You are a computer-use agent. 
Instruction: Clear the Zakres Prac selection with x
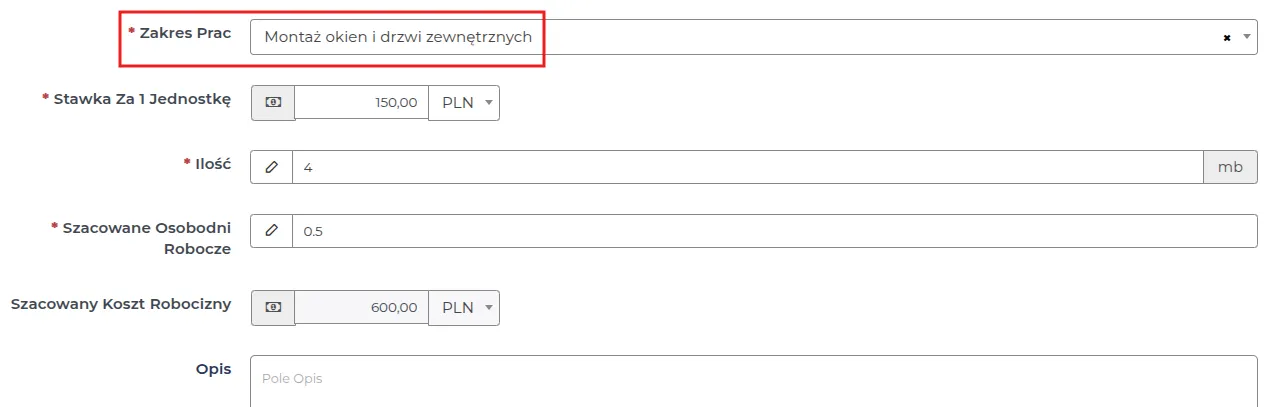(1226, 37)
